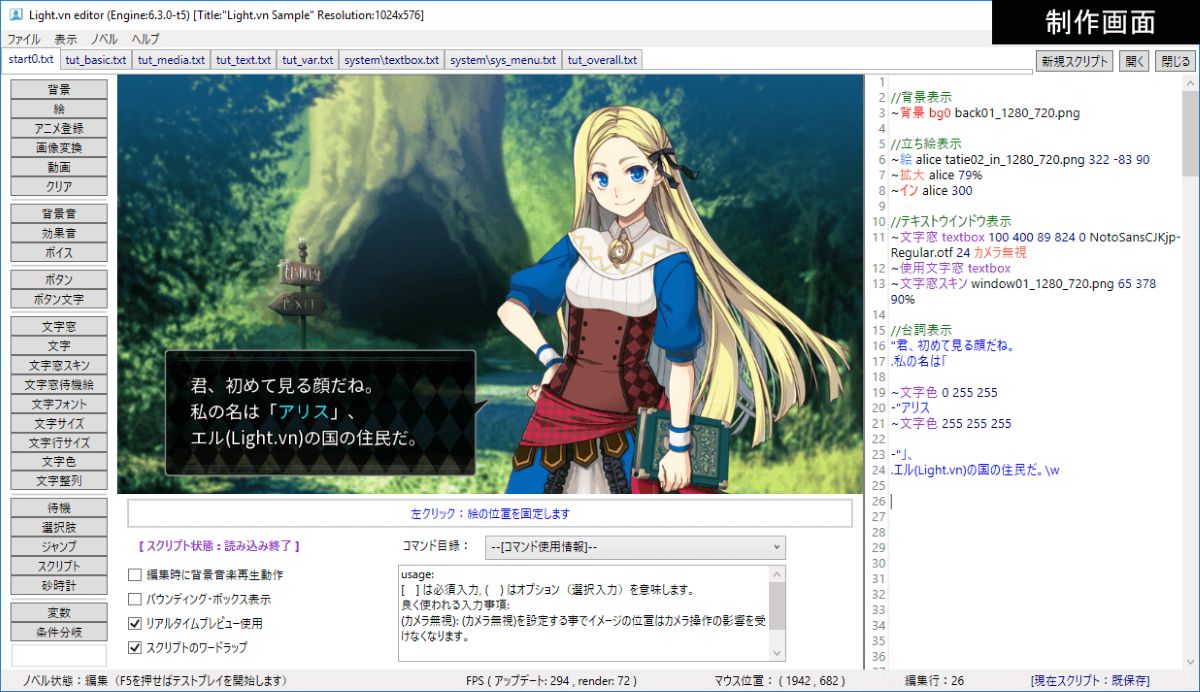
Task: Click the empty input field below 条件分岐
Action: tap(58, 654)
